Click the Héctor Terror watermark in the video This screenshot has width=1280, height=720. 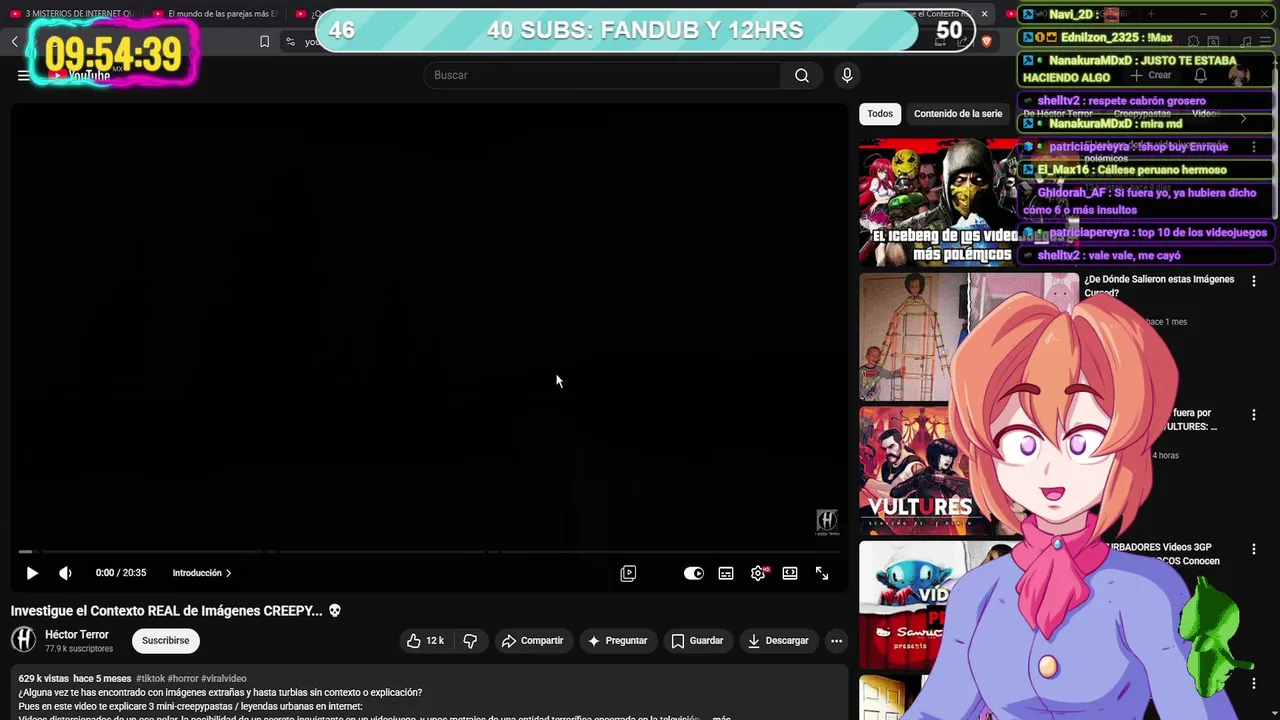tap(827, 521)
